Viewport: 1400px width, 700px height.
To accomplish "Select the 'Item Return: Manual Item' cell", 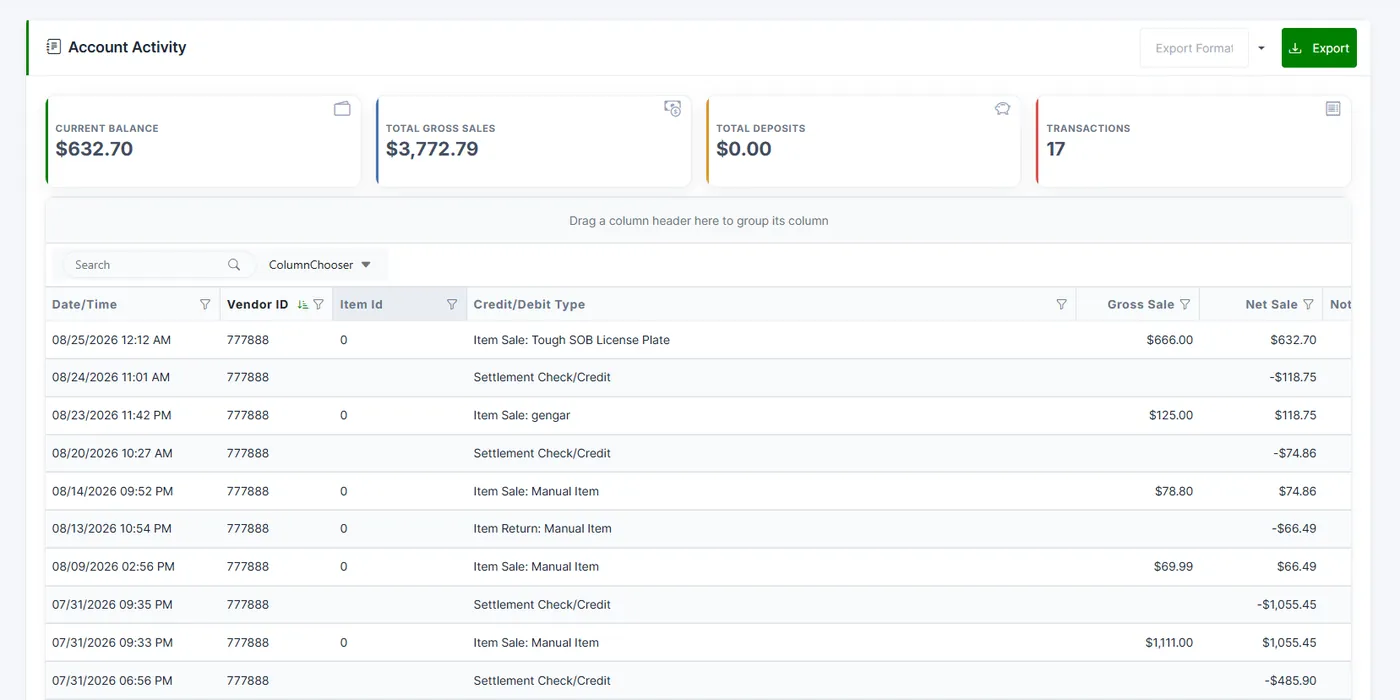I will click(771, 528).
